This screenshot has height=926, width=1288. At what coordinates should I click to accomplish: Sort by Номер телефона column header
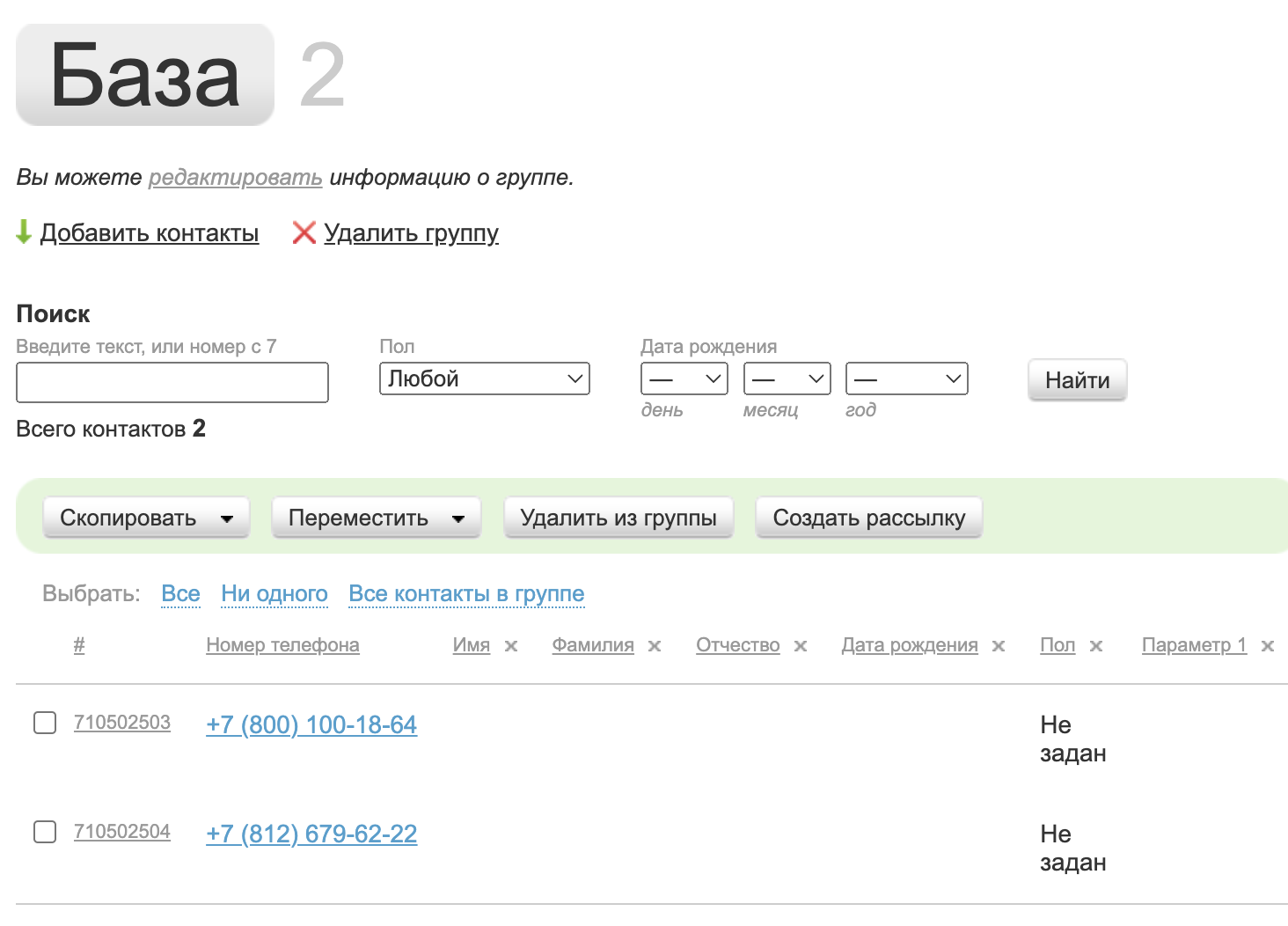tap(282, 645)
